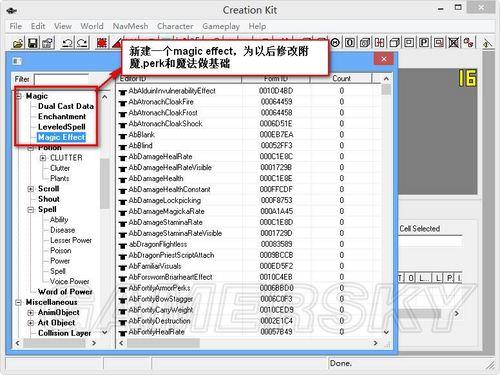This screenshot has width=500, height=375.
Task: Click the boxed letter P toolbar icon
Action: tap(424, 42)
